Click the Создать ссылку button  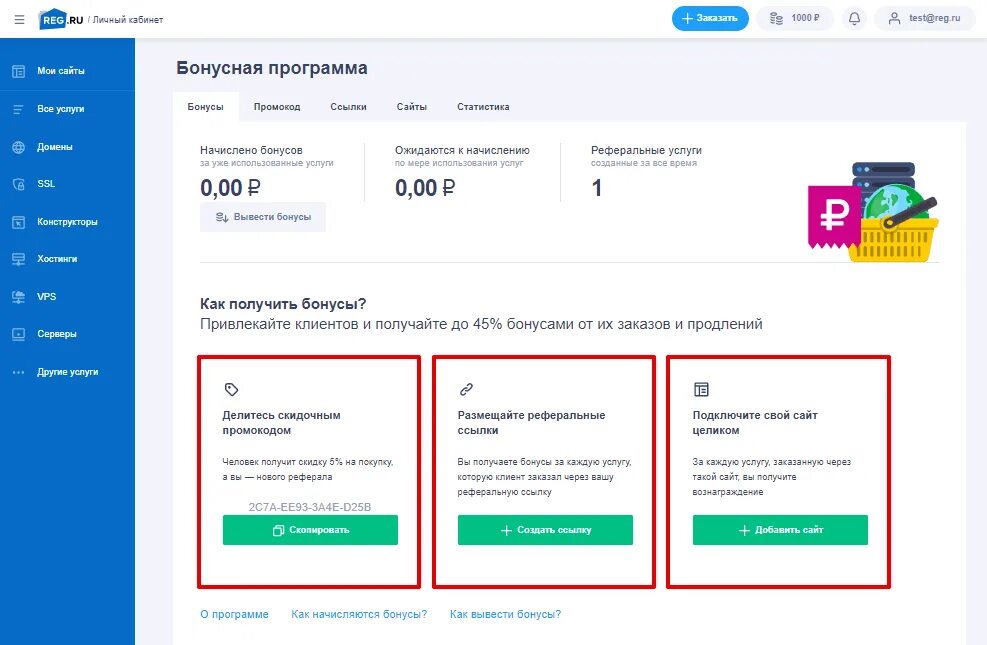[x=545, y=530]
